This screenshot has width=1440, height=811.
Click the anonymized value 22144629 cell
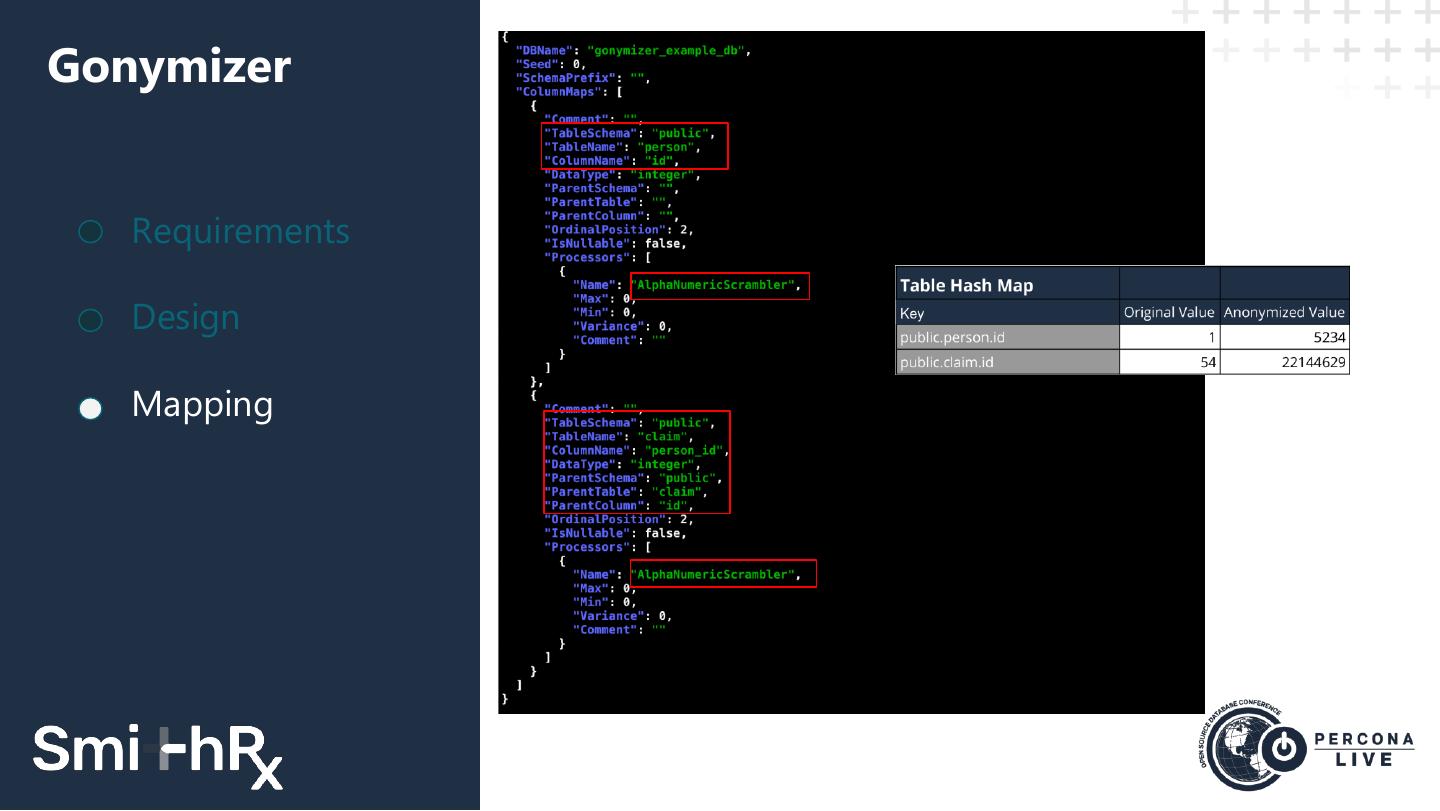[1285, 362]
